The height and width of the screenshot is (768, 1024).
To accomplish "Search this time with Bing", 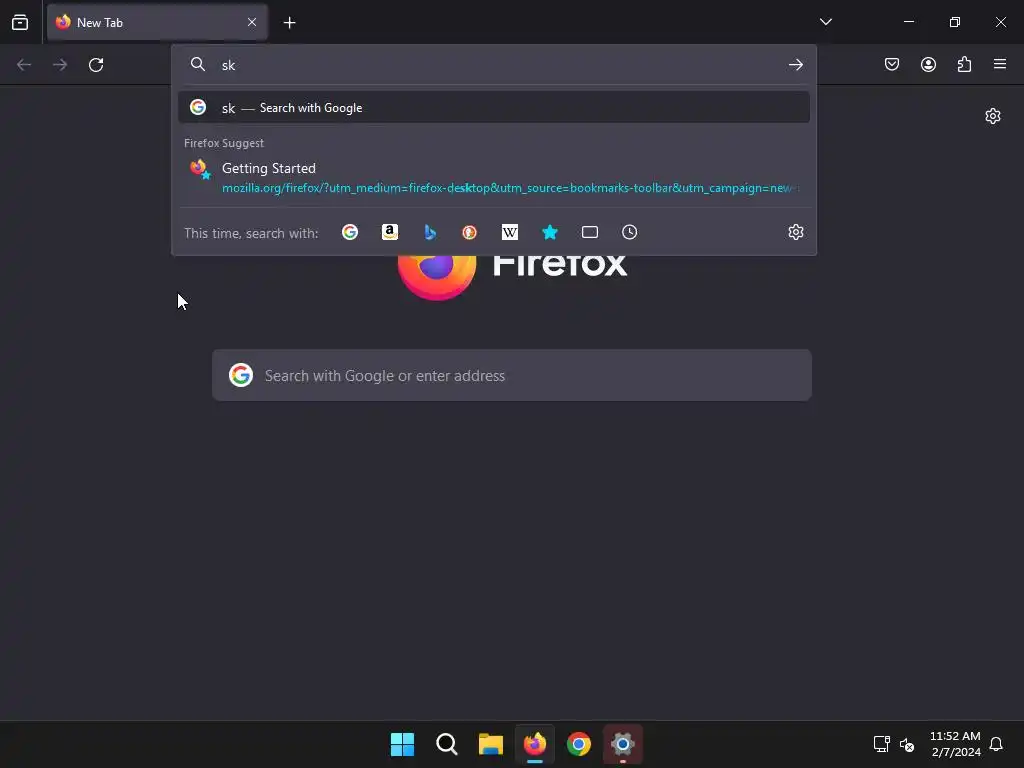I will 430,232.
